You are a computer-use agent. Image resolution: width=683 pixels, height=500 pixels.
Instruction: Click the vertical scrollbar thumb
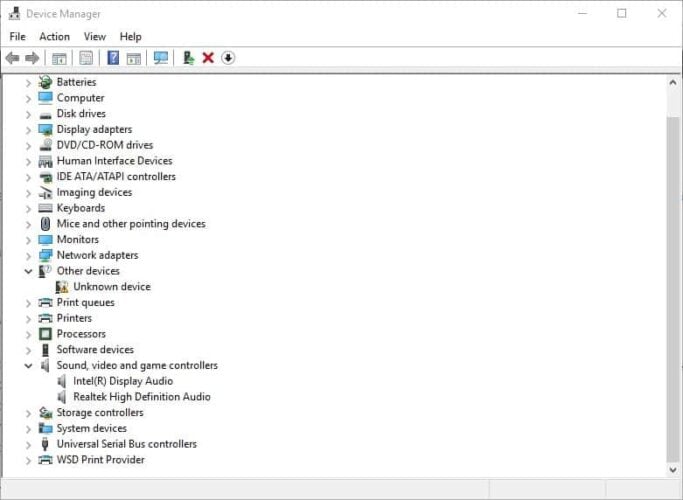click(x=673, y=290)
